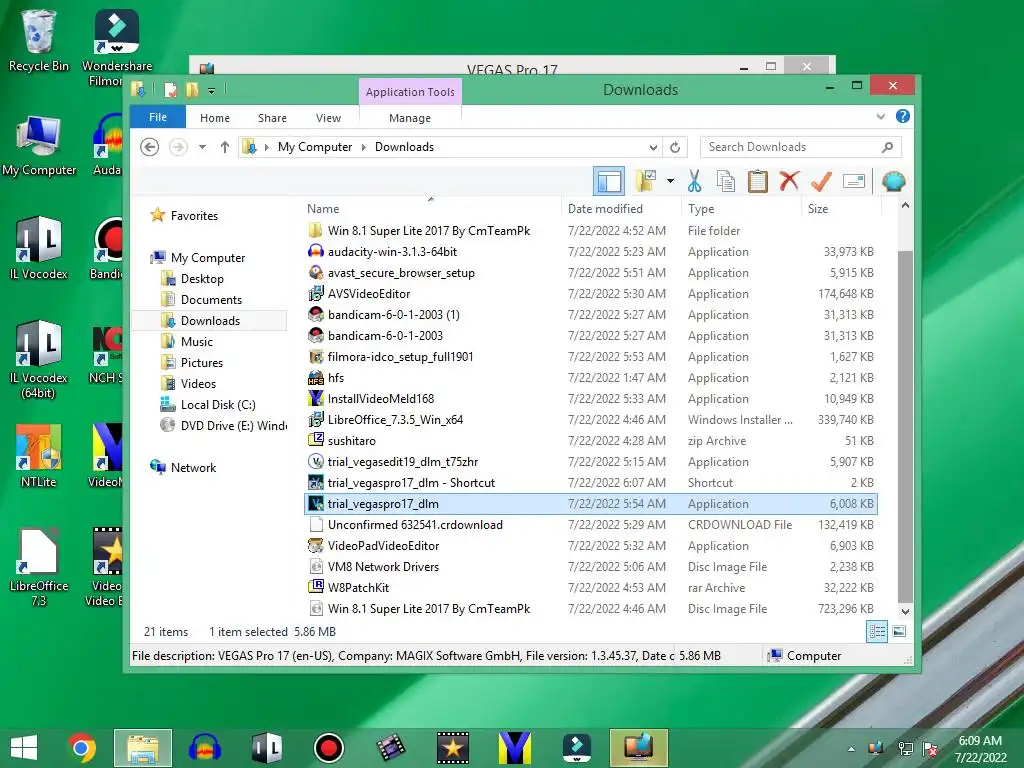Open Recycle Bin desktop icon
1024x768 pixels.
pos(39,40)
